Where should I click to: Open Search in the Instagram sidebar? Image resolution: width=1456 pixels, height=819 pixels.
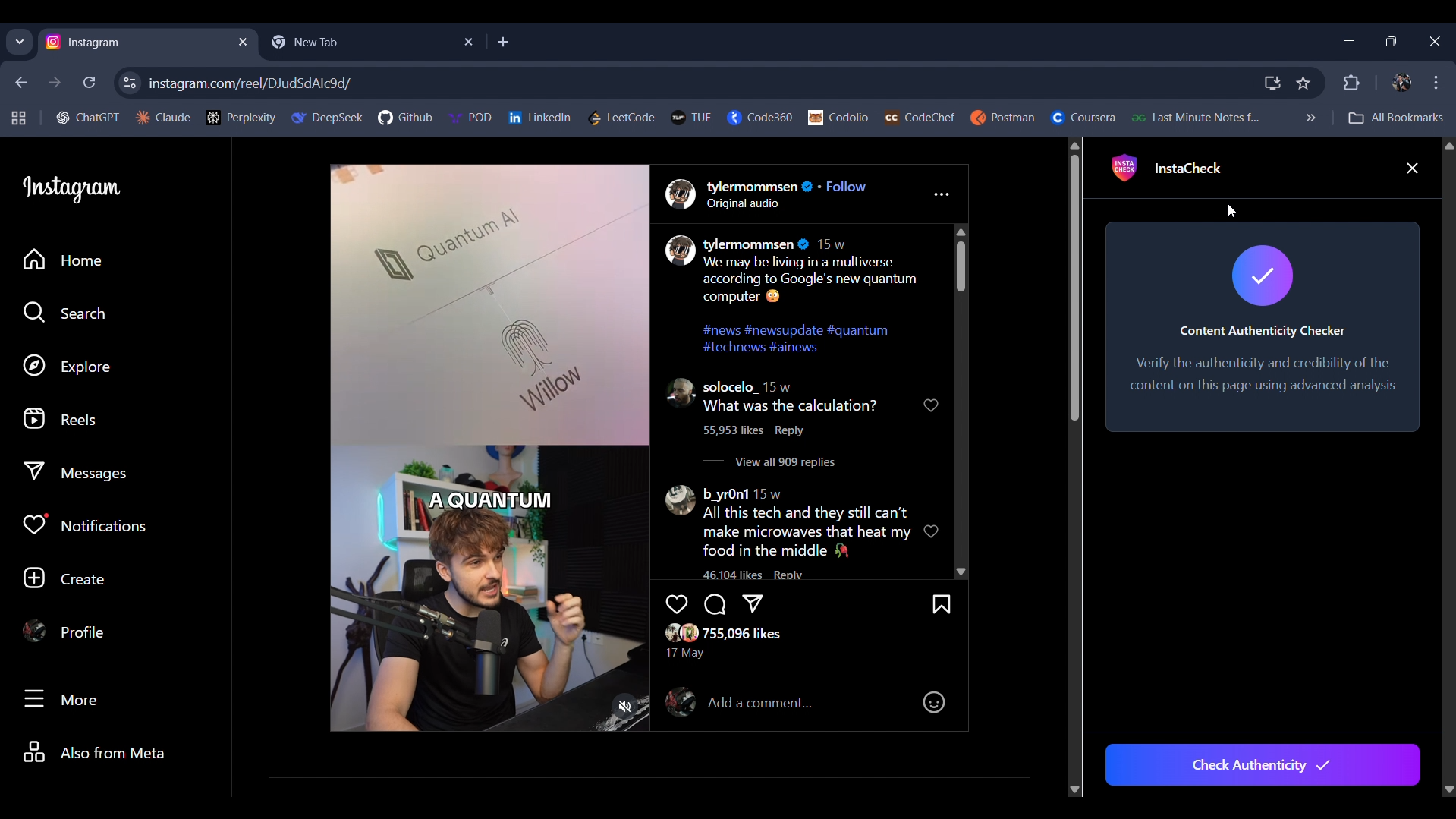[x=64, y=313]
